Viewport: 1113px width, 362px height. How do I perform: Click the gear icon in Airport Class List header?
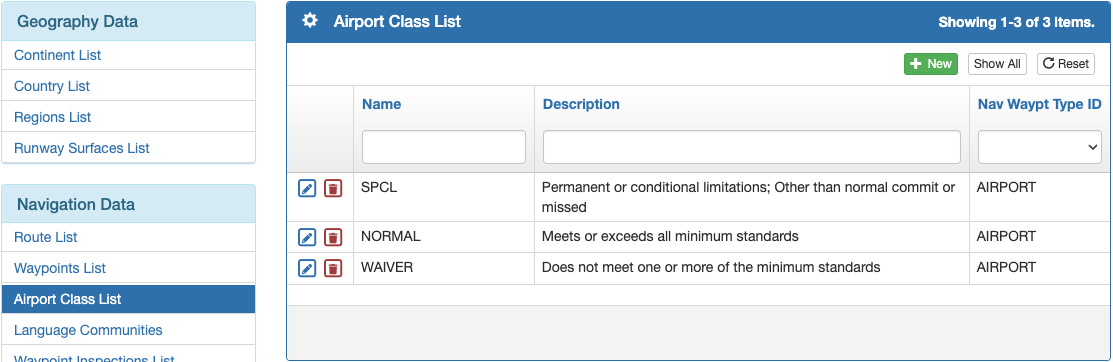click(309, 21)
